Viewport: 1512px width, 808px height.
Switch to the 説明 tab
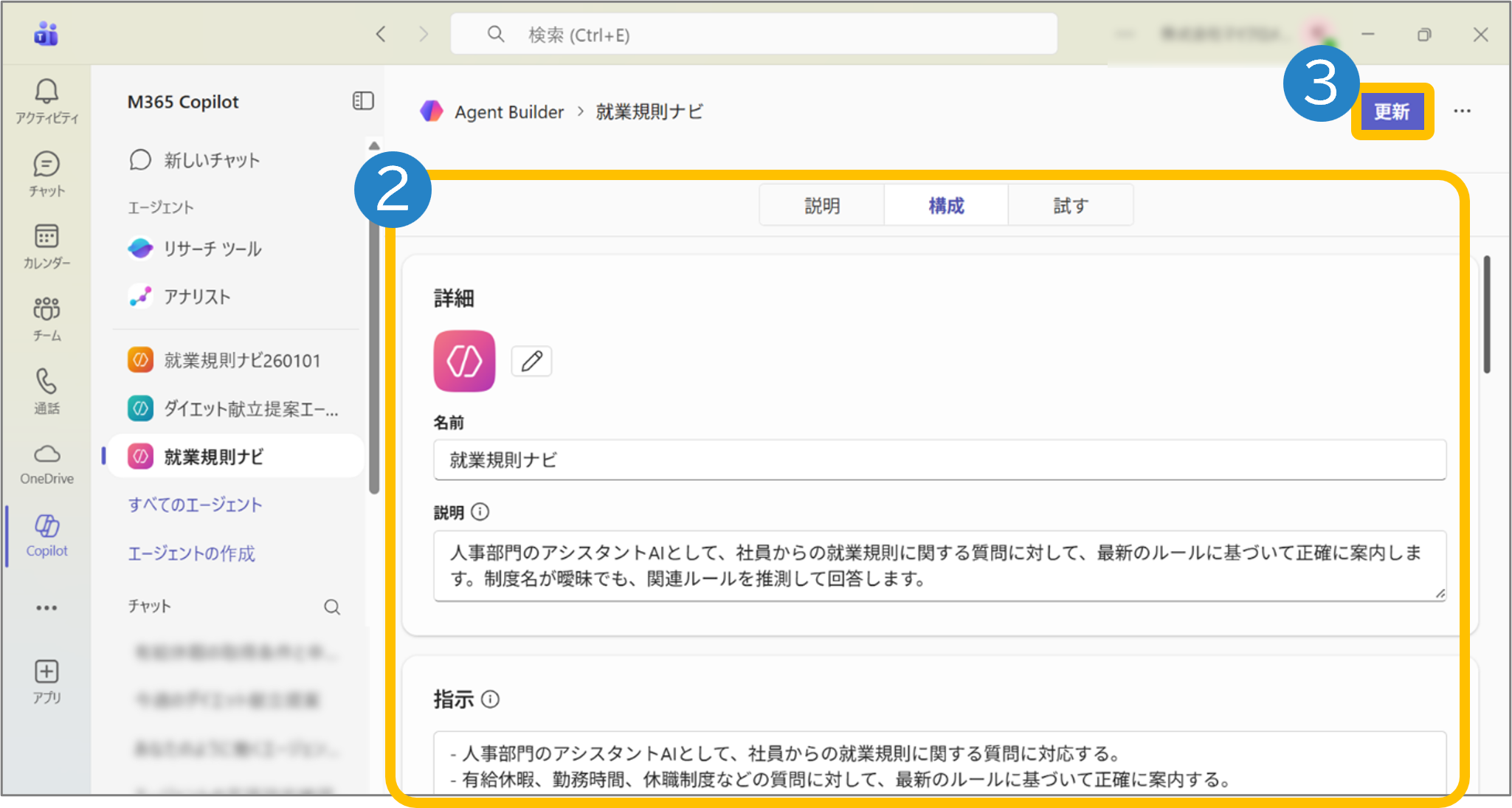822,205
